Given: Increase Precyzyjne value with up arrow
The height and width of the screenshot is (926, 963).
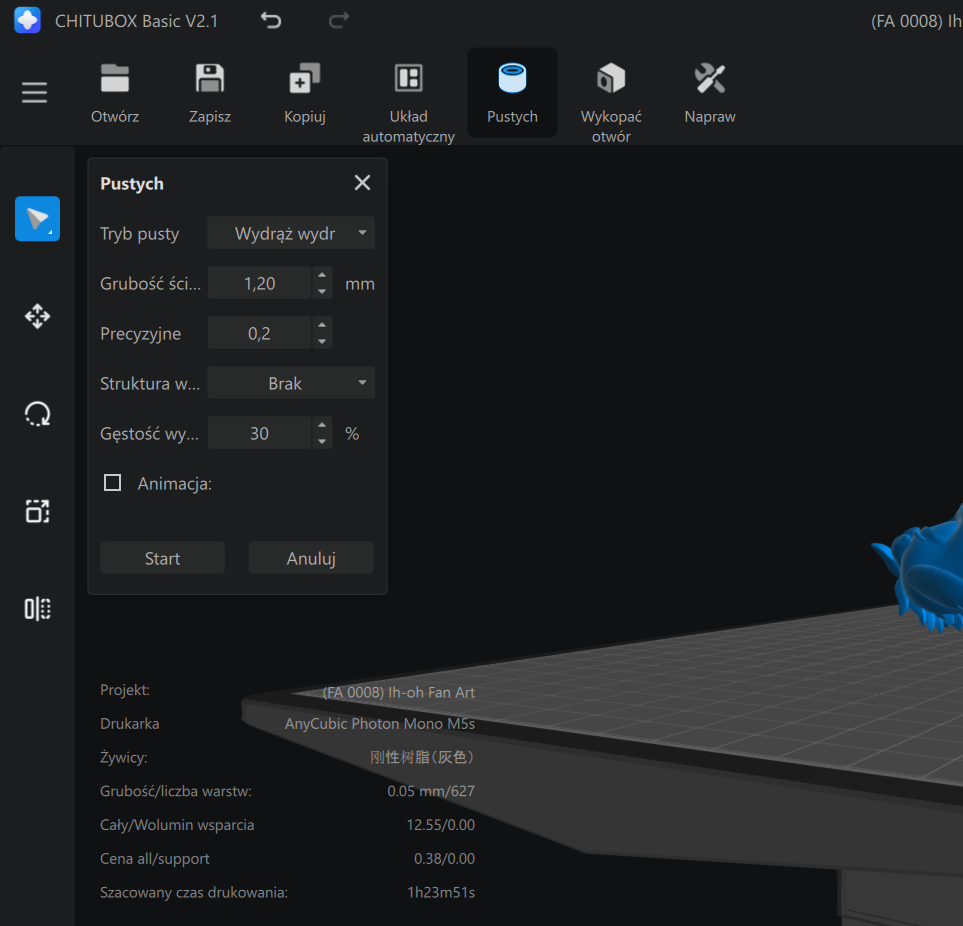Looking at the screenshot, I should click(x=322, y=325).
